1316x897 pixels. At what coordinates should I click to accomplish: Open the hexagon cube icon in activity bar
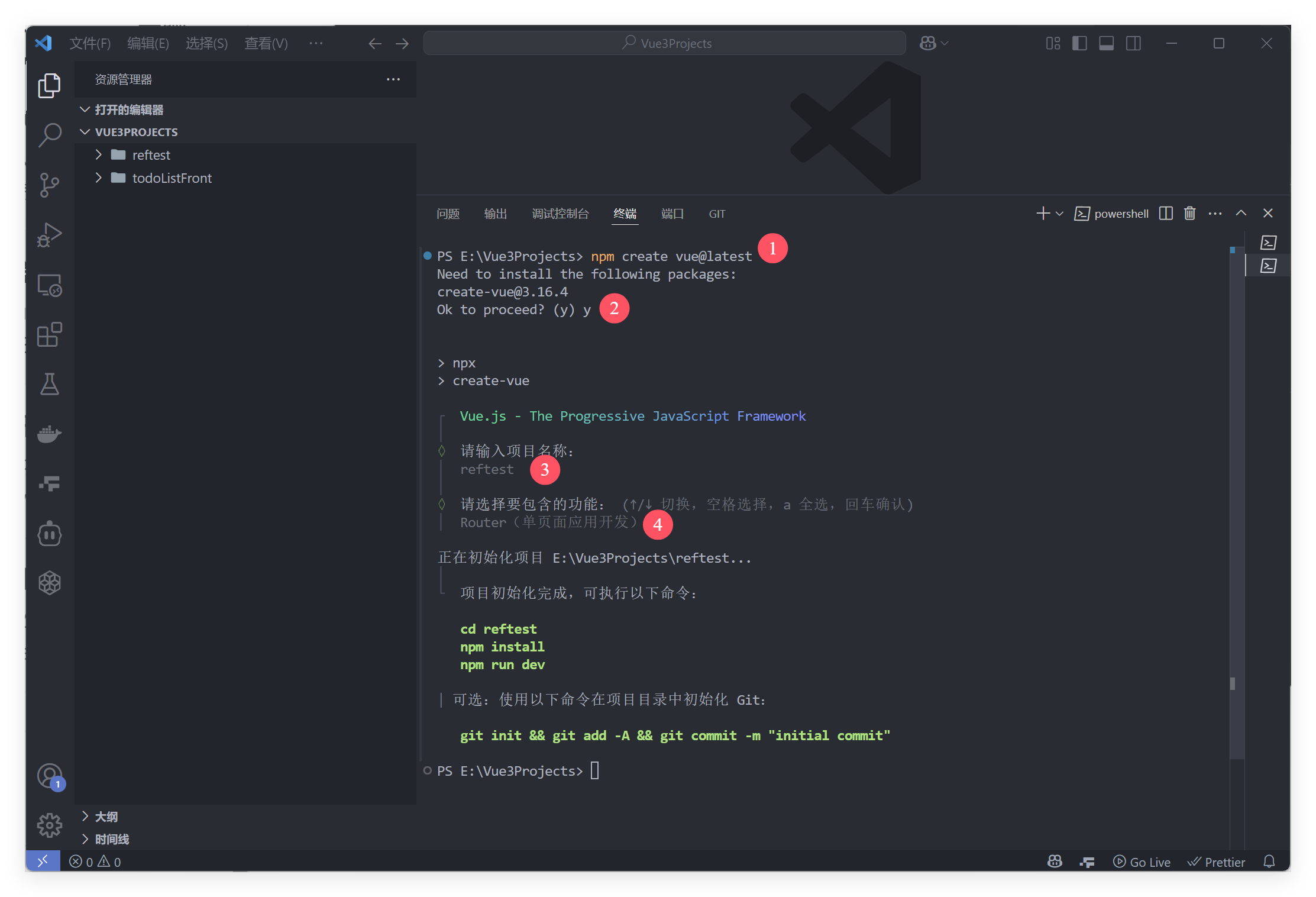point(49,583)
